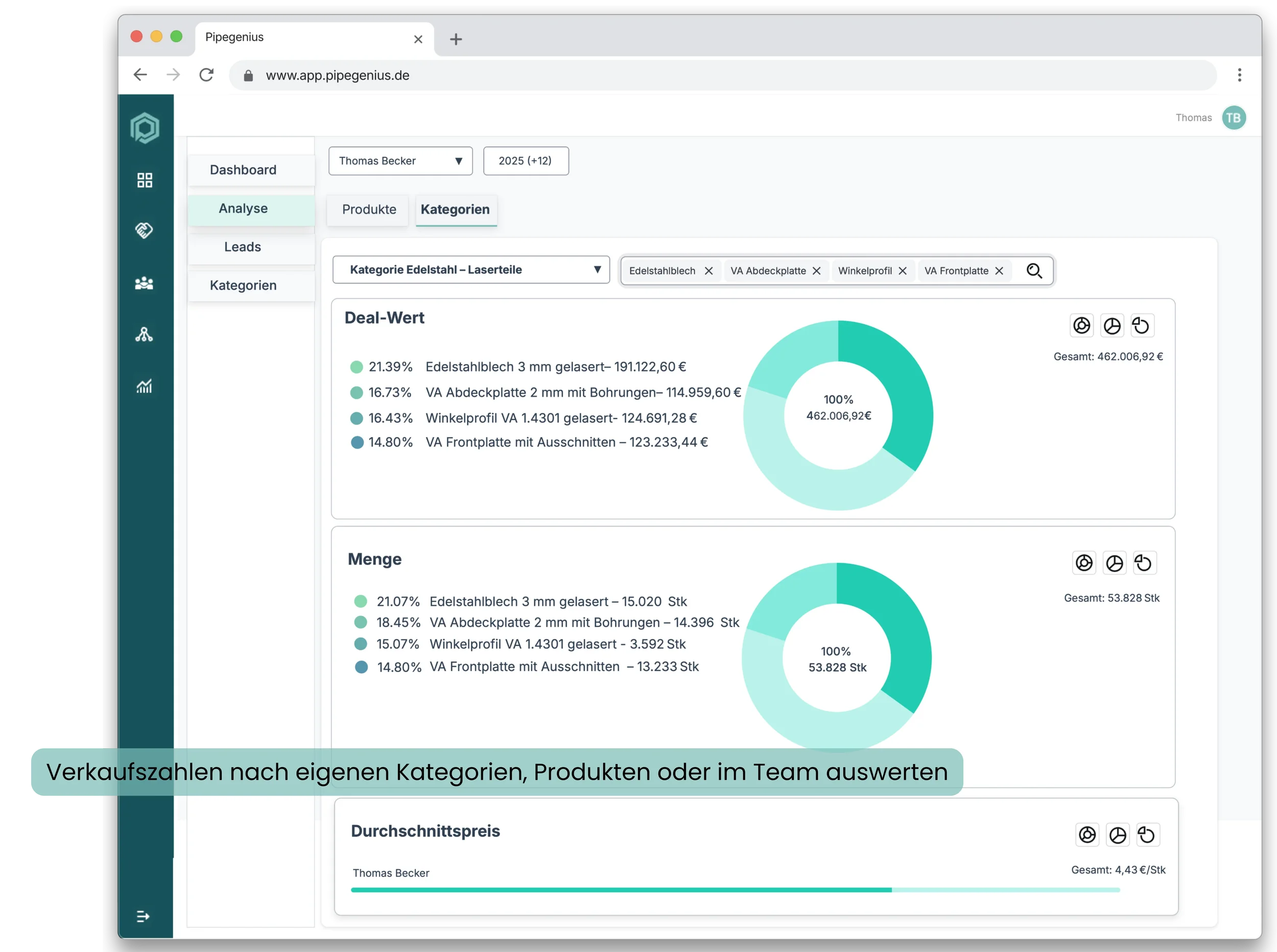1277x952 pixels.
Task: Select donut chart view in Deal-Wert card
Action: point(1082,326)
